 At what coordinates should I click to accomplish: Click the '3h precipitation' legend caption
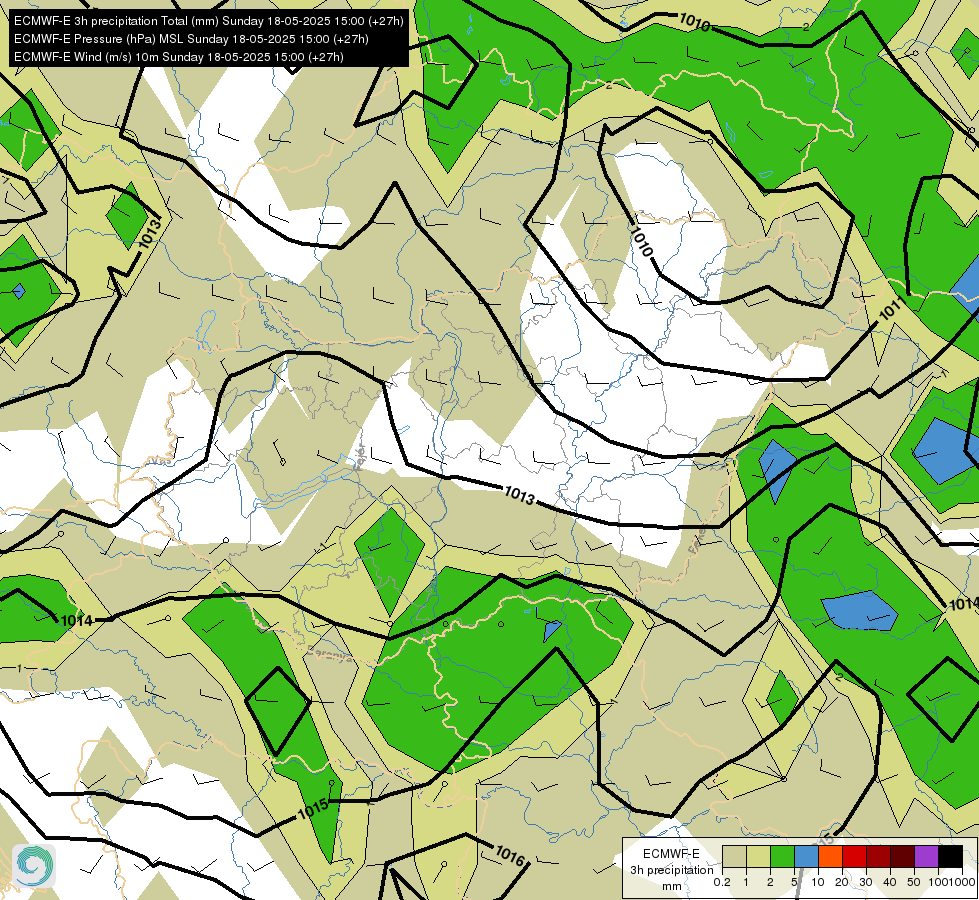[x=672, y=870]
